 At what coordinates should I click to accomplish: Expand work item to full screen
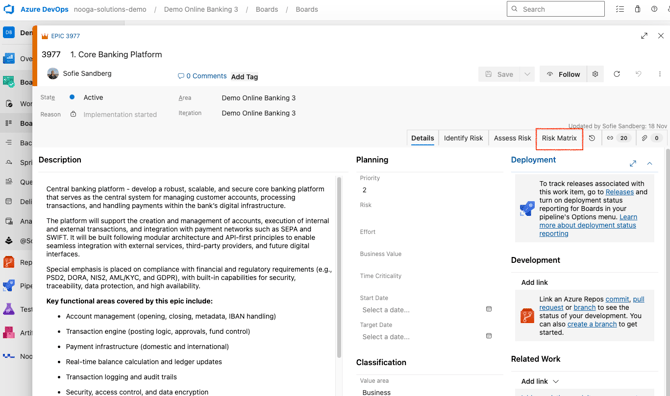click(x=644, y=36)
